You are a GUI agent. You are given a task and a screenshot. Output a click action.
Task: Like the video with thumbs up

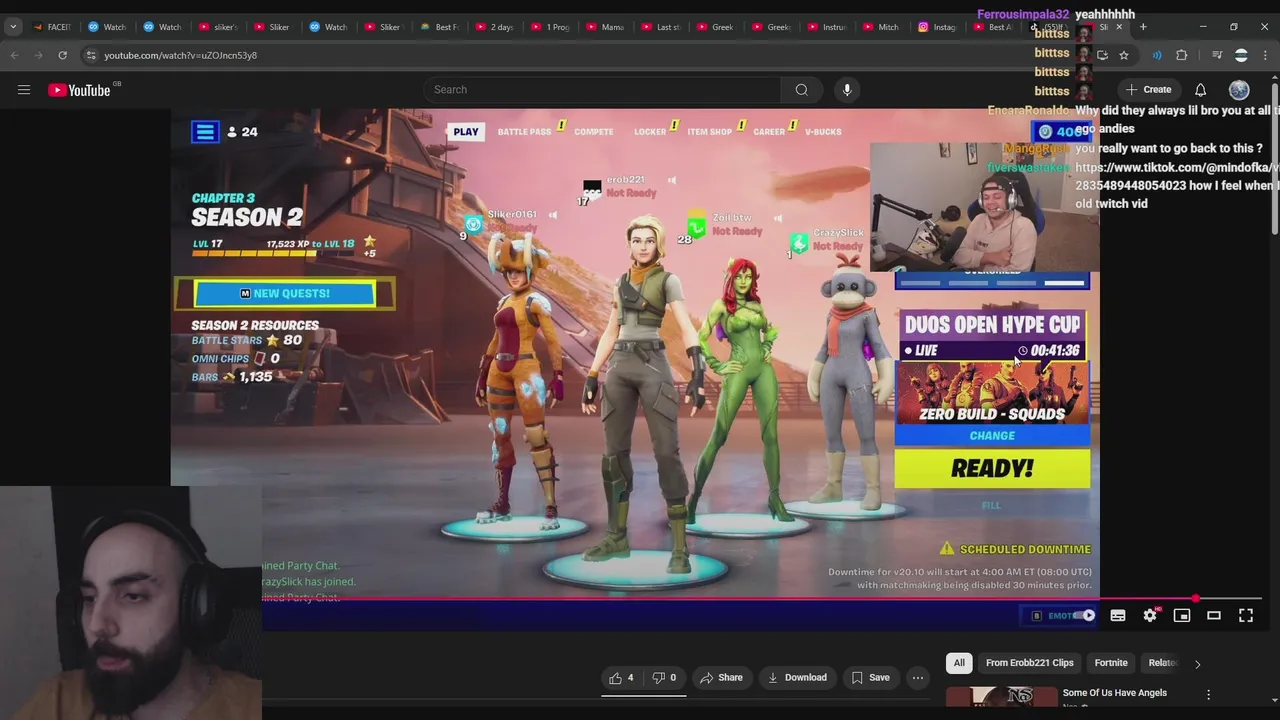tap(621, 677)
